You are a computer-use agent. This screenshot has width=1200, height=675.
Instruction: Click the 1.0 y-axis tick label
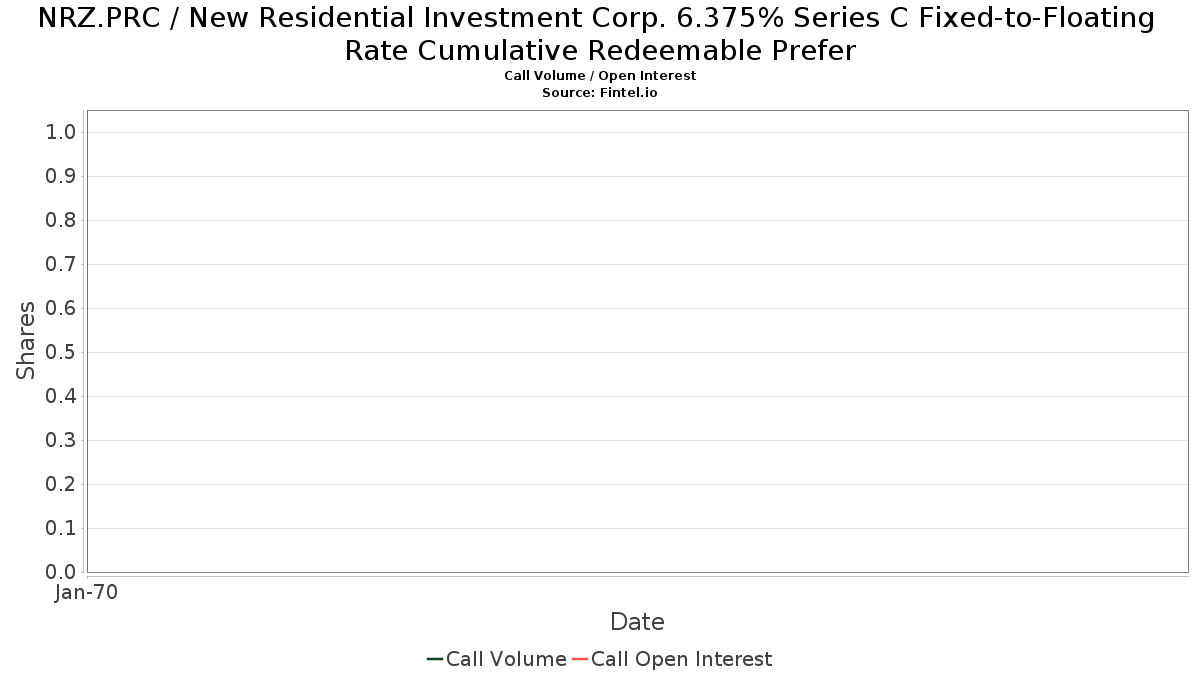point(61,133)
